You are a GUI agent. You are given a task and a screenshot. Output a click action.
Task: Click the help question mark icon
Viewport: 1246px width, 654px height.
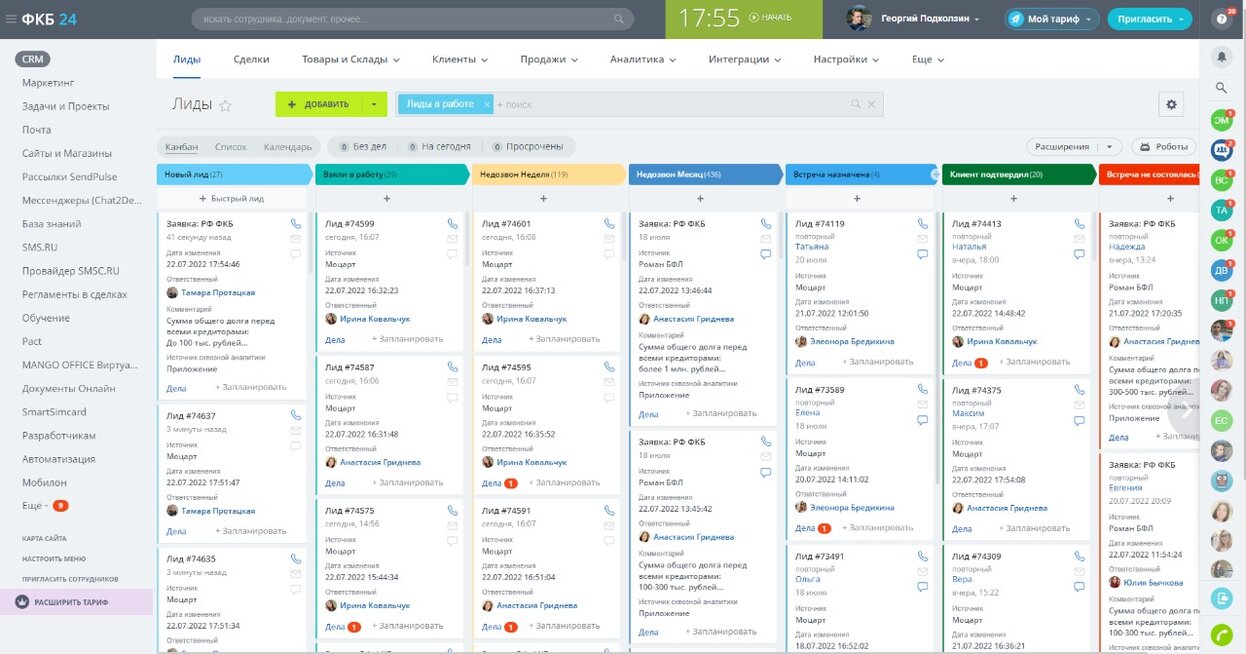tap(1221, 19)
